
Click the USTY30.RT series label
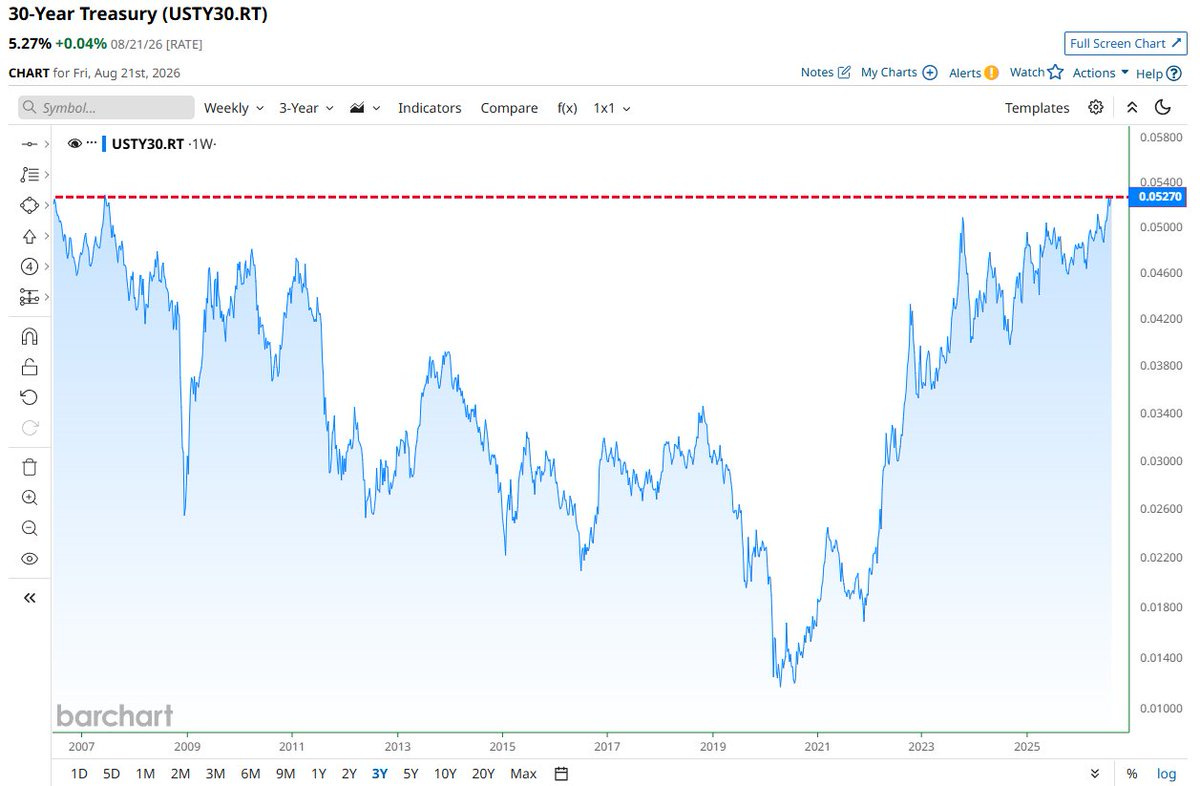(x=148, y=144)
